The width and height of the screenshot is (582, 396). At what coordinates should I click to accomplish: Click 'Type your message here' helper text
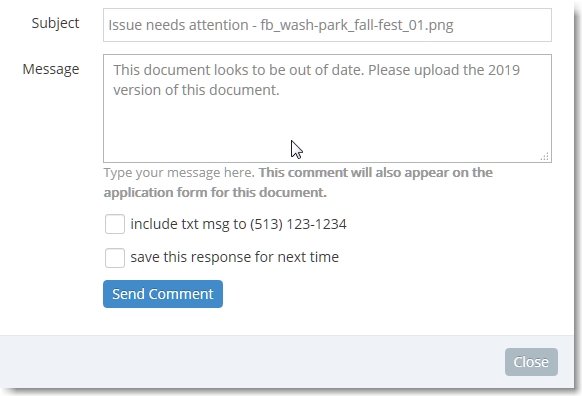[x=179, y=173]
